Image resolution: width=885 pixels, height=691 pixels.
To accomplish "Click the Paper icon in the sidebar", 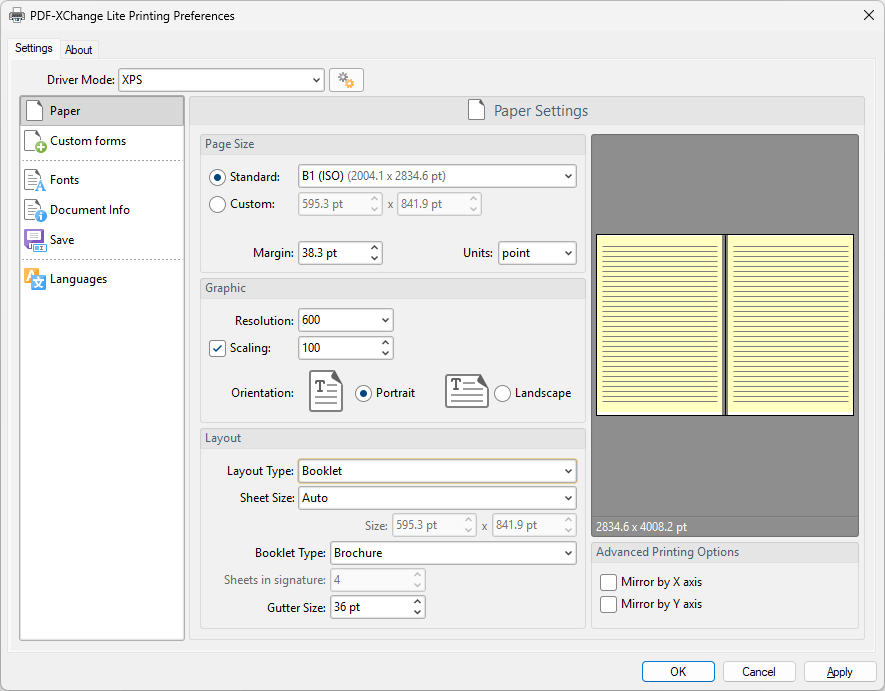I will [35, 111].
